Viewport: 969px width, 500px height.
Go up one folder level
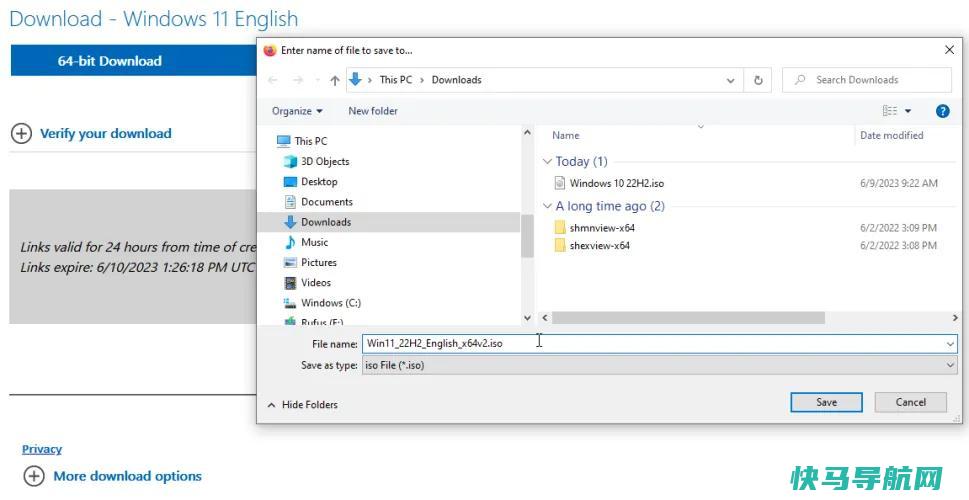tap(334, 80)
